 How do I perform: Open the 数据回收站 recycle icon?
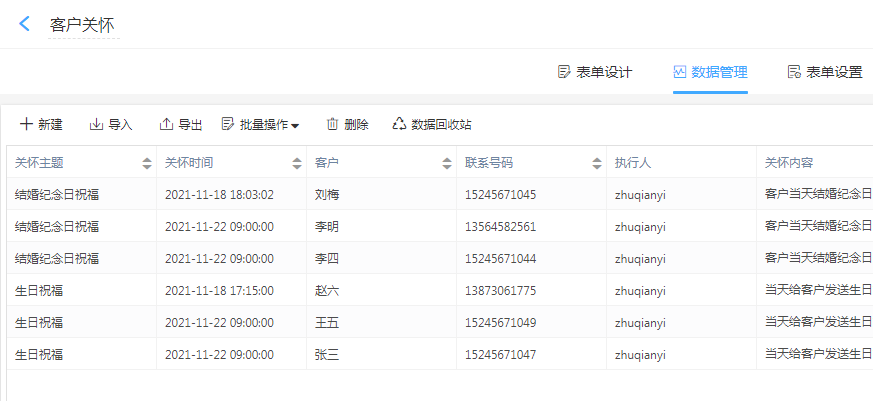click(400, 124)
